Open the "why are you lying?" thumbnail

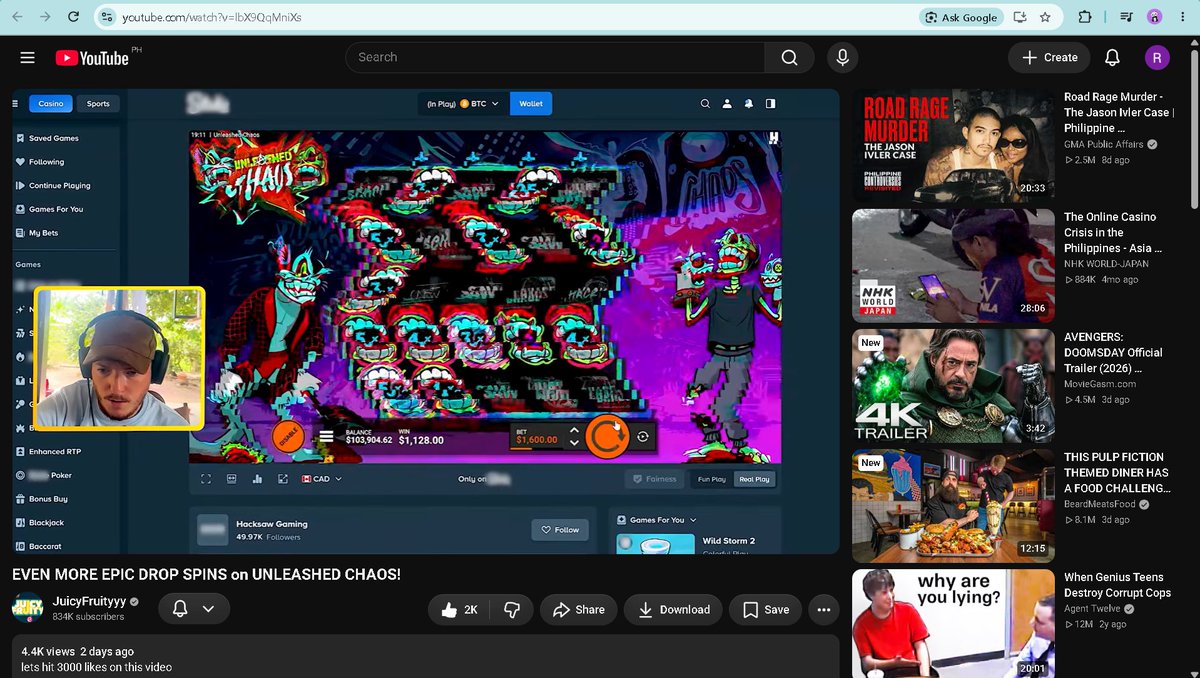pos(953,624)
